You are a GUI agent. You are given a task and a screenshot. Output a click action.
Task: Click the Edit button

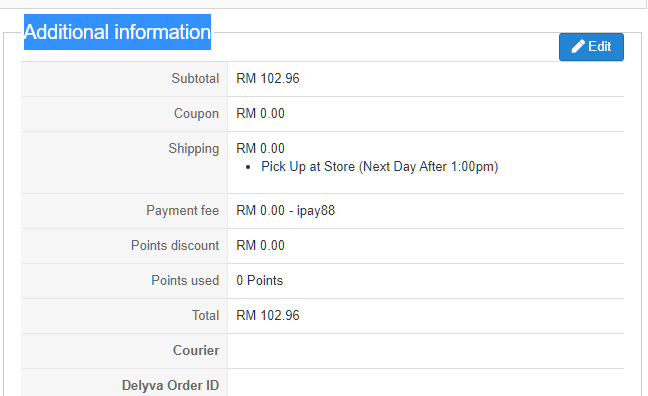[591, 47]
